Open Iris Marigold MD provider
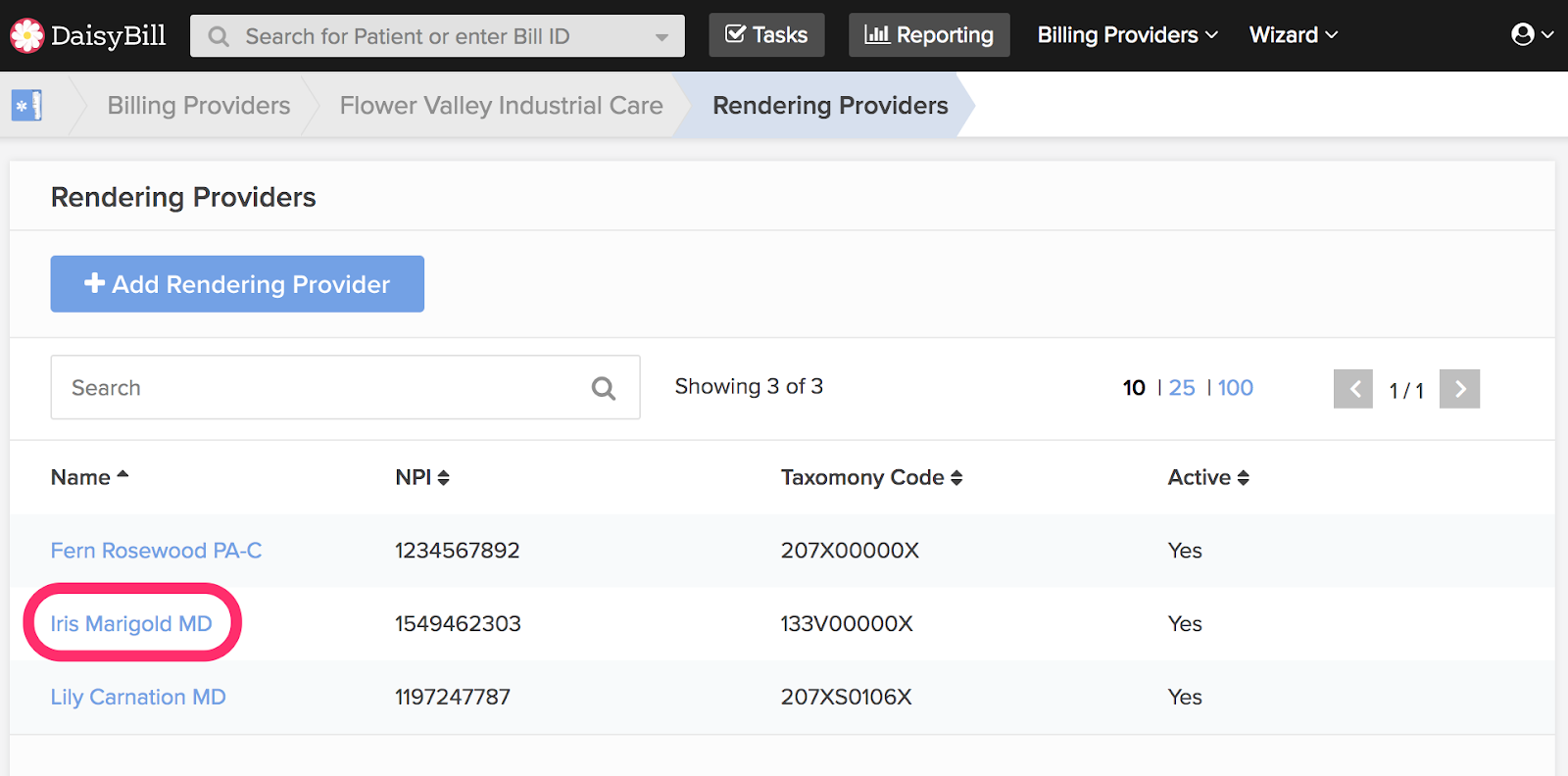Image resolution: width=1568 pixels, height=776 pixels. 131,624
